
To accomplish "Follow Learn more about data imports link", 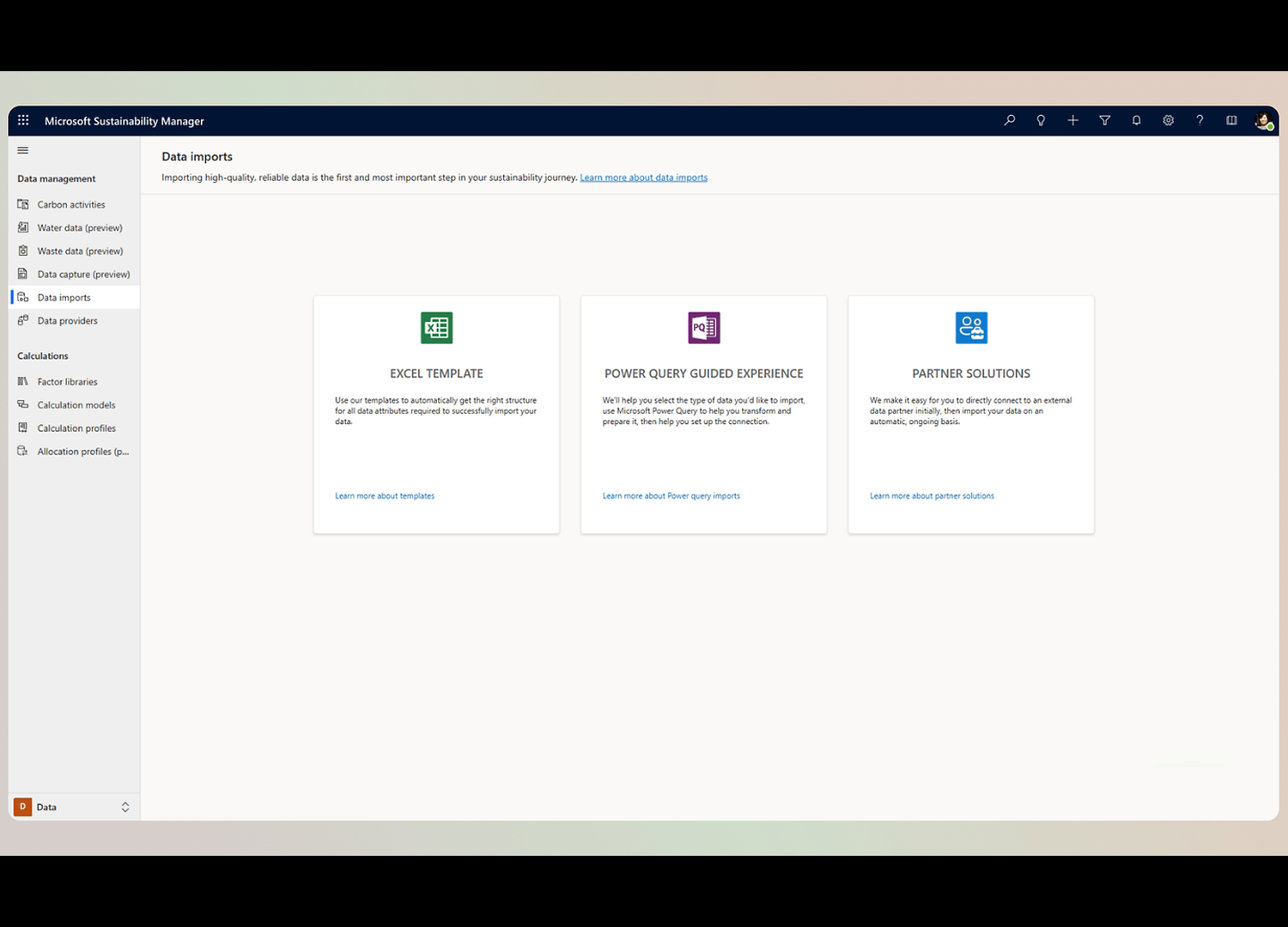I will click(643, 178).
